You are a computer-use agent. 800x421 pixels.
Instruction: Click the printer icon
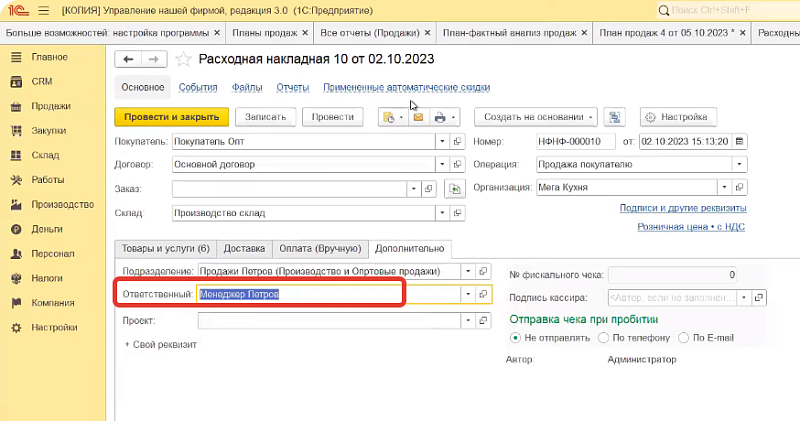click(x=440, y=117)
